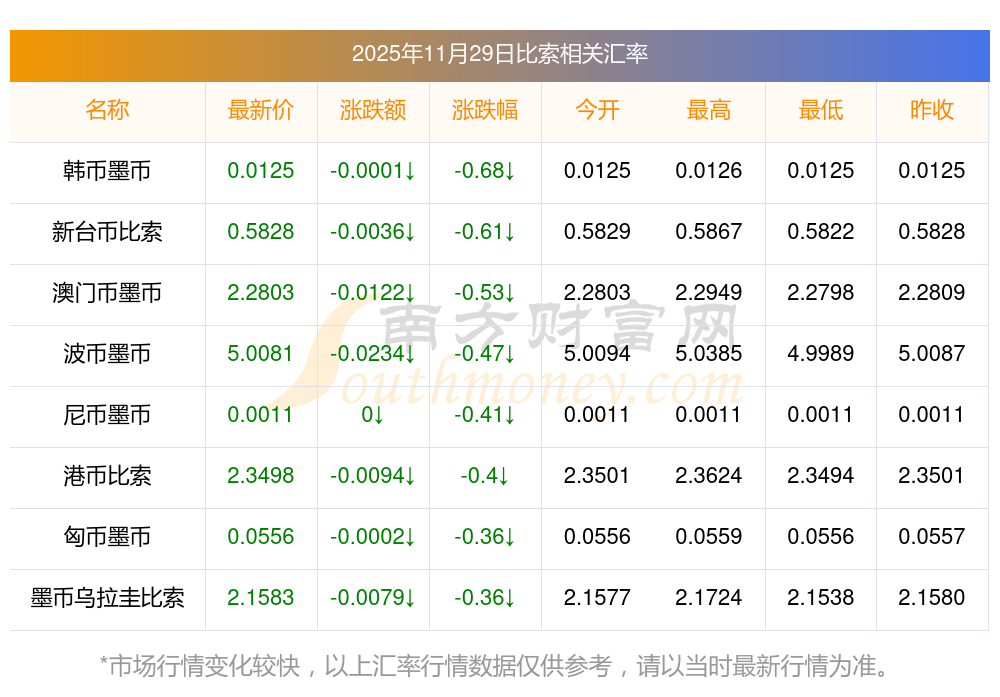Open the 新台币比索 currency row
The height and width of the screenshot is (697, 1000).
pos(107,232)
